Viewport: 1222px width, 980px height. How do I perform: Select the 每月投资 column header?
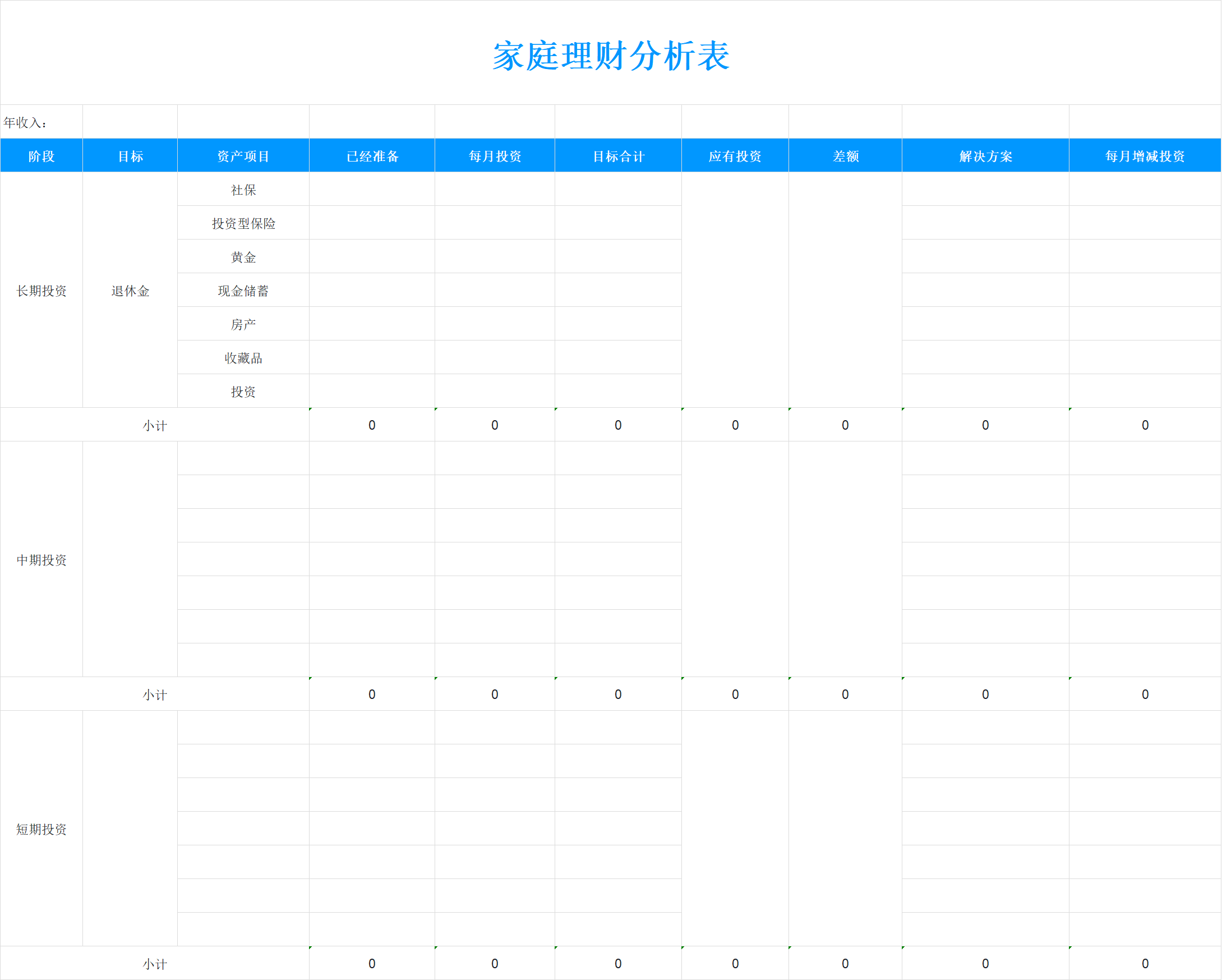[494, 156]
